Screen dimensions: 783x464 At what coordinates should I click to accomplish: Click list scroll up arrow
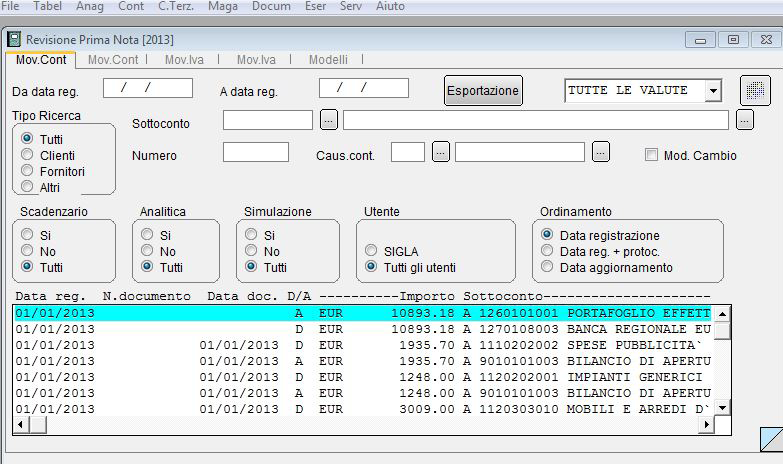tap(723, 314)
